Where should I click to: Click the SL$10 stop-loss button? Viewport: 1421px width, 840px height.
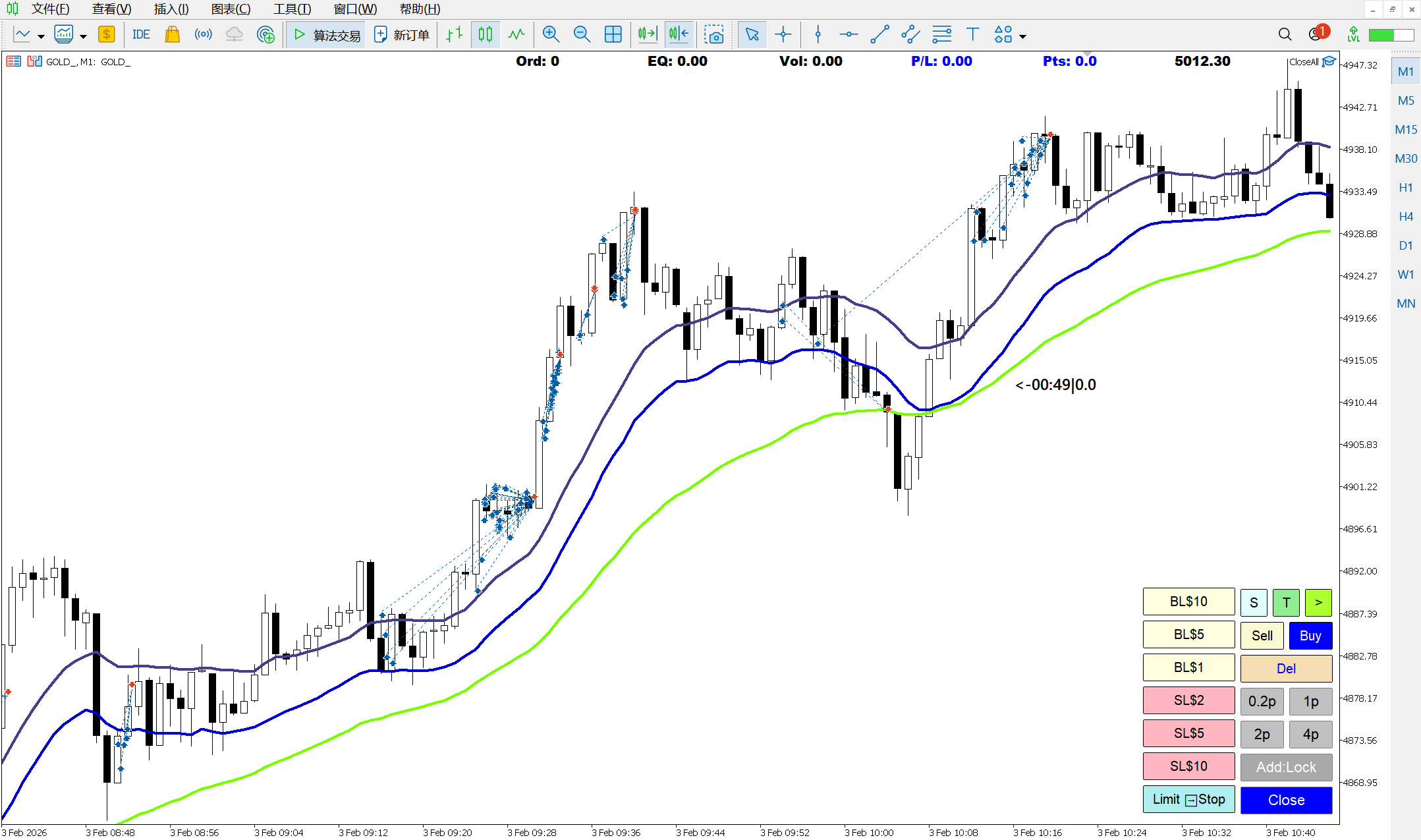coord(1188,766)
